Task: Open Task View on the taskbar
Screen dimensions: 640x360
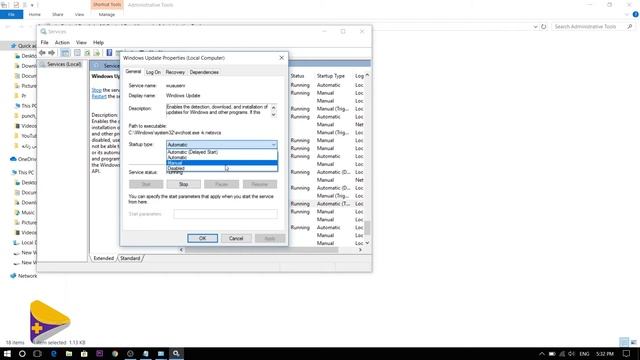Action: (x=37, y=353)
